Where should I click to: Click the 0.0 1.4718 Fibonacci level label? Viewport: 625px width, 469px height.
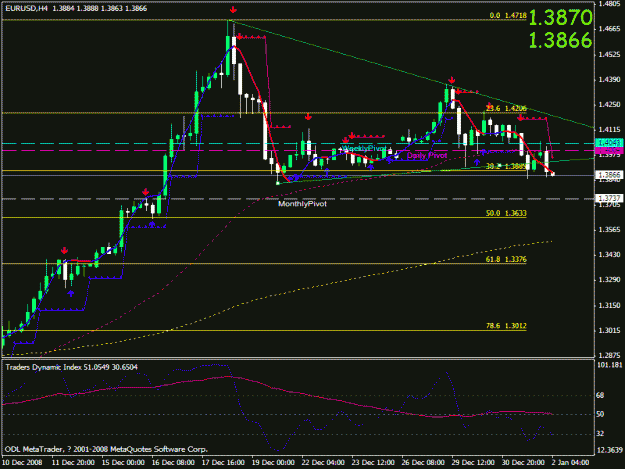508,16
